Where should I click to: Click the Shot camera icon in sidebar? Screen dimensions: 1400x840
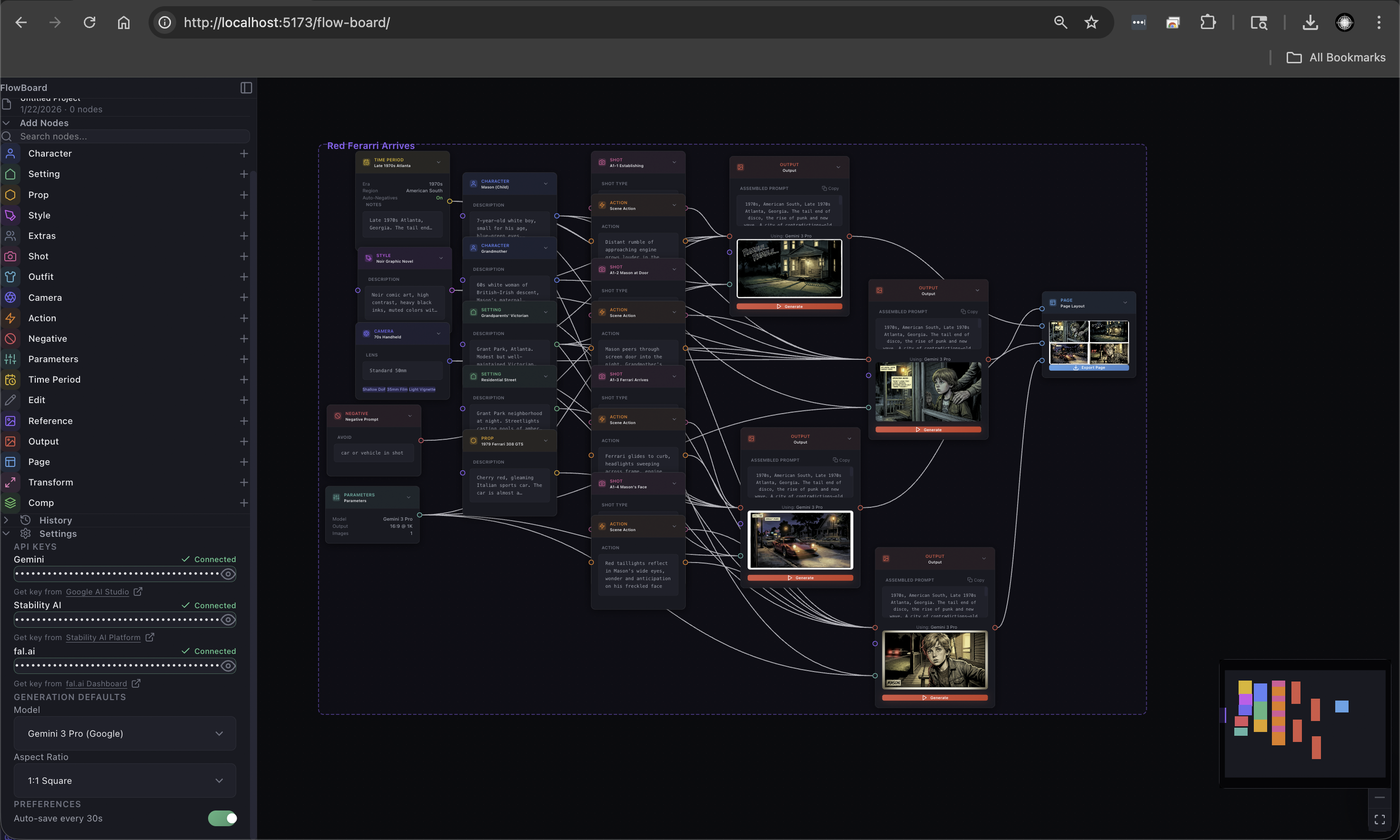(10, 257)
